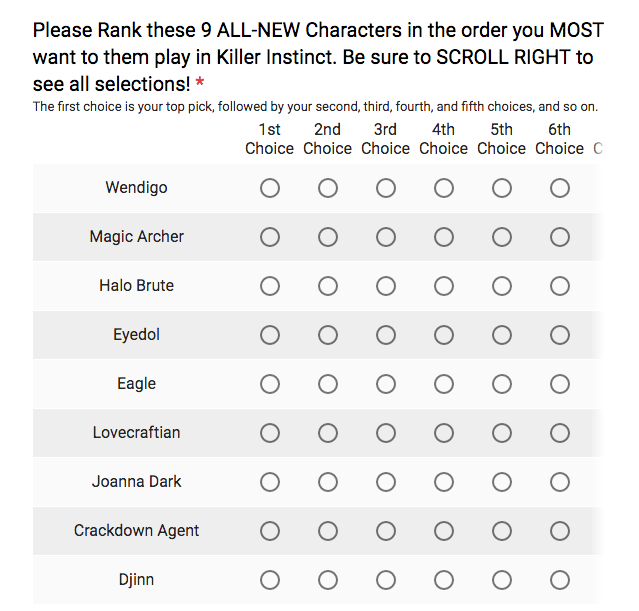Choose 4th Choice for Djinn
The width and height of the screenshot is (639, 611).
click(444, 580)
